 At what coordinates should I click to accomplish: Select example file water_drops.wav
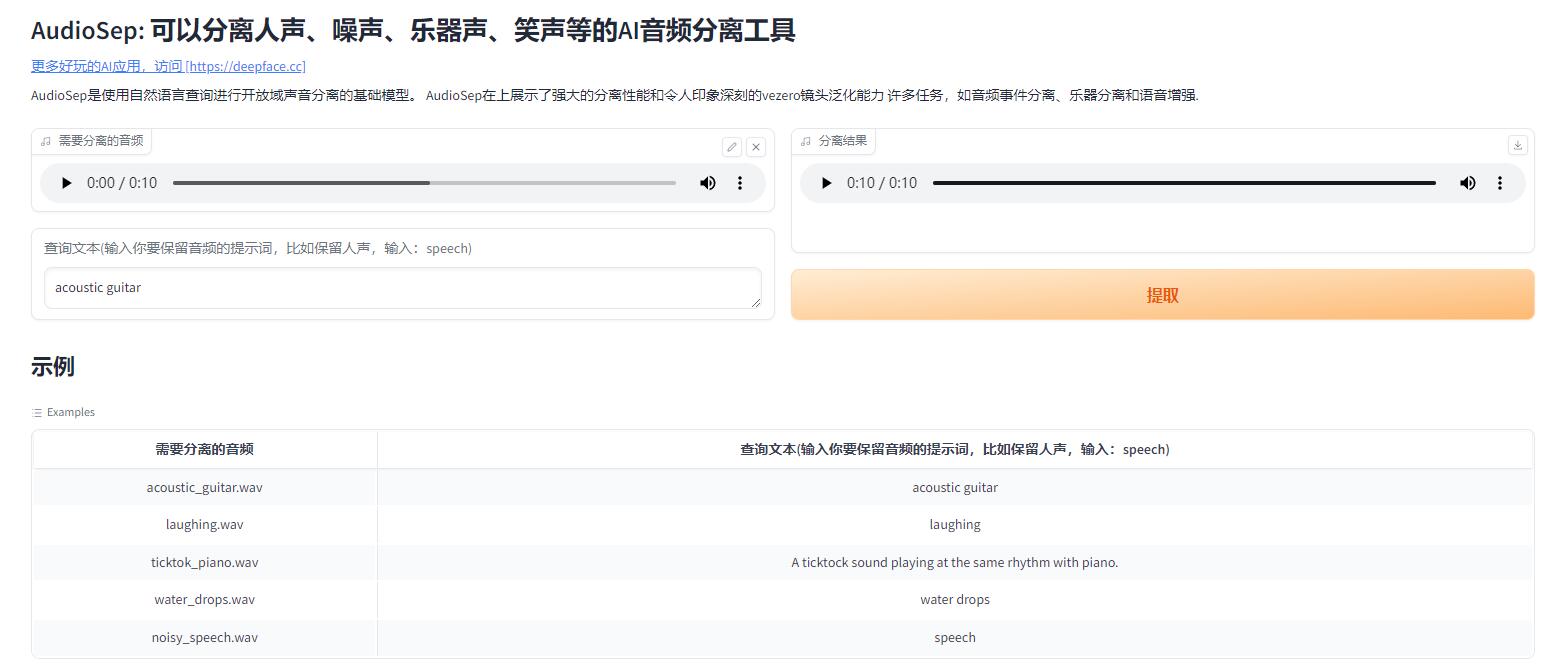click(205, 600)
